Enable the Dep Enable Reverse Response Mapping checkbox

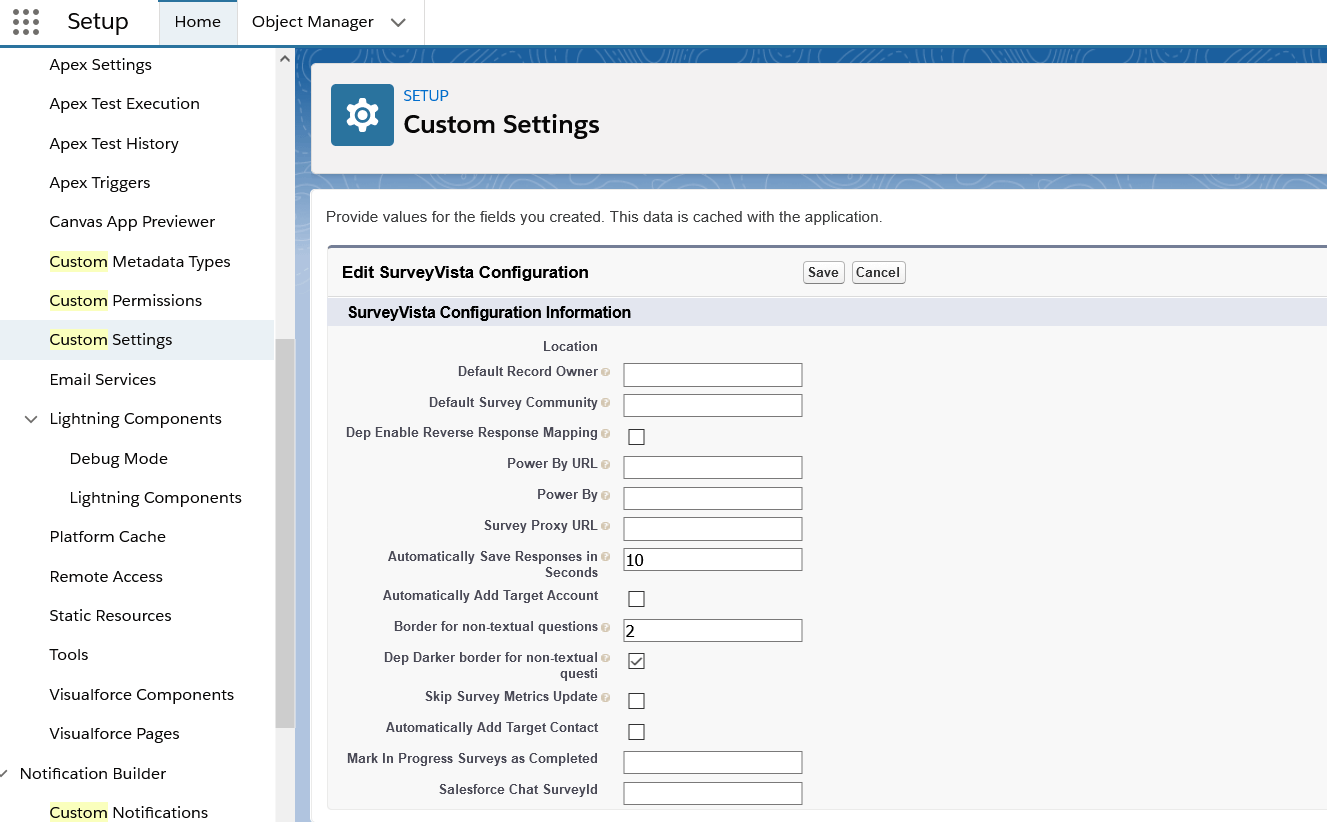click(x=636, y=436)
